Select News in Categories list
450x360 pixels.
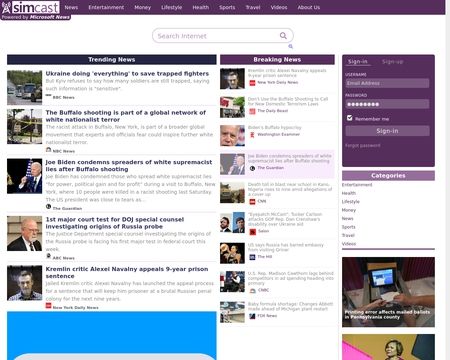(347, 218)
